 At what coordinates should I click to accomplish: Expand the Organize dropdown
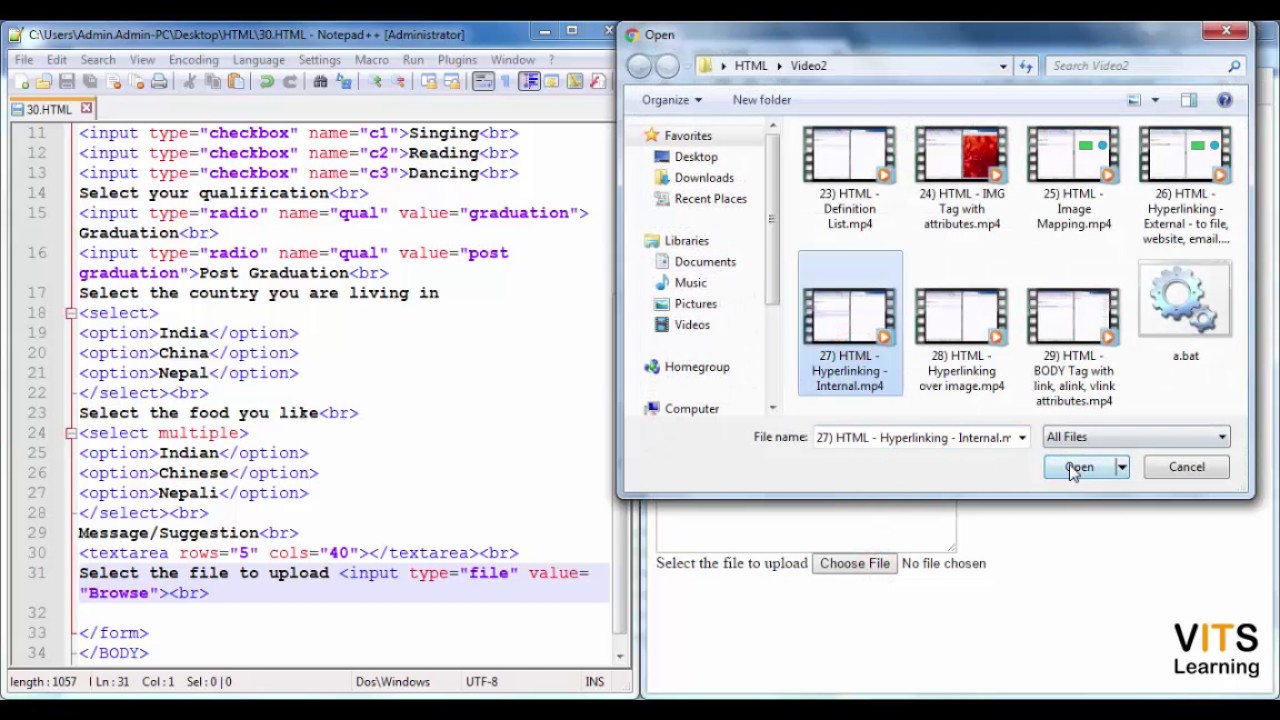672,100
